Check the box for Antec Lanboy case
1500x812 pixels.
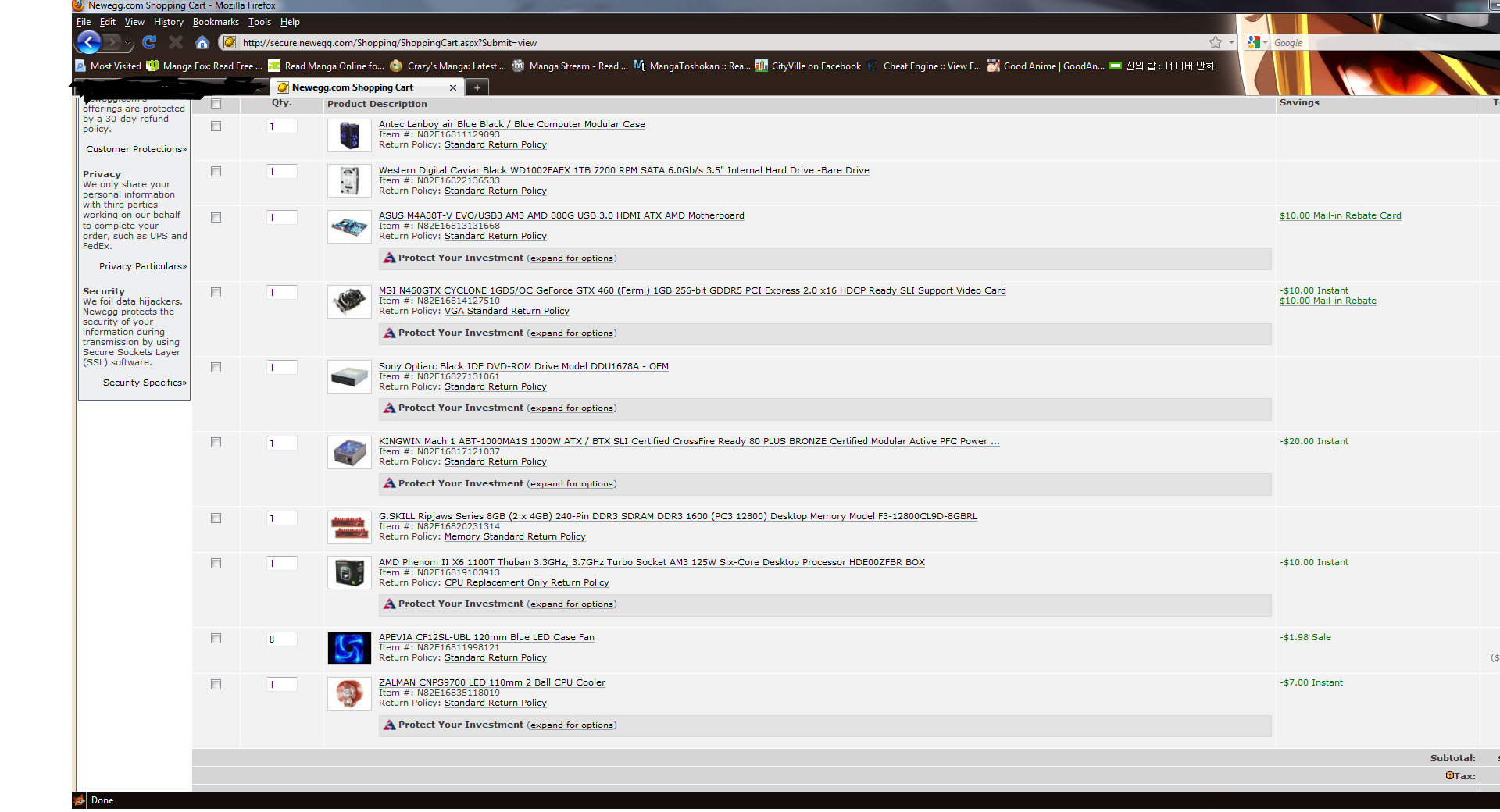point(216,126)
